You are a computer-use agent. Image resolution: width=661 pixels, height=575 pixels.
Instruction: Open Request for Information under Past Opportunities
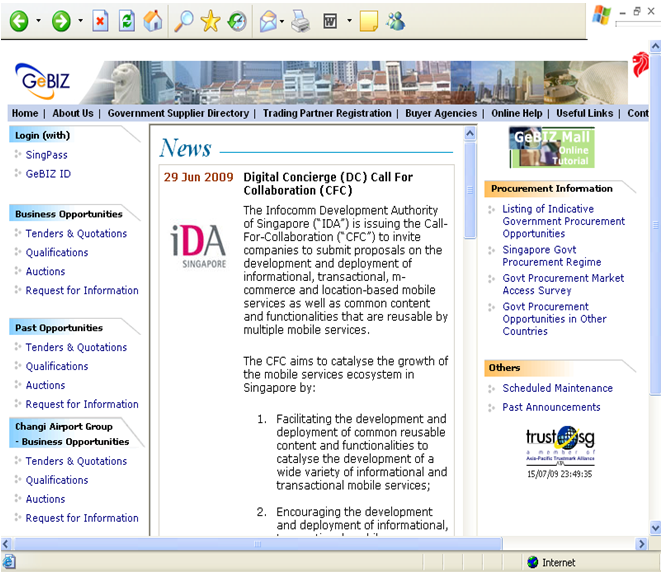82,404
